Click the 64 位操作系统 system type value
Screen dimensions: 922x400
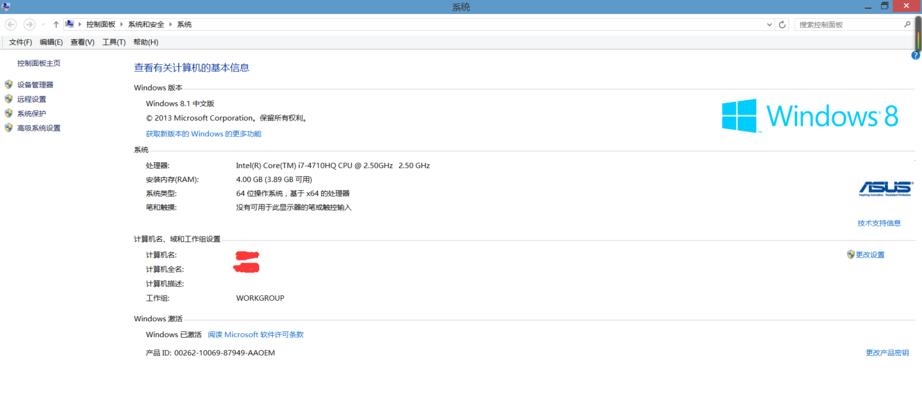(x=293, y=194)
